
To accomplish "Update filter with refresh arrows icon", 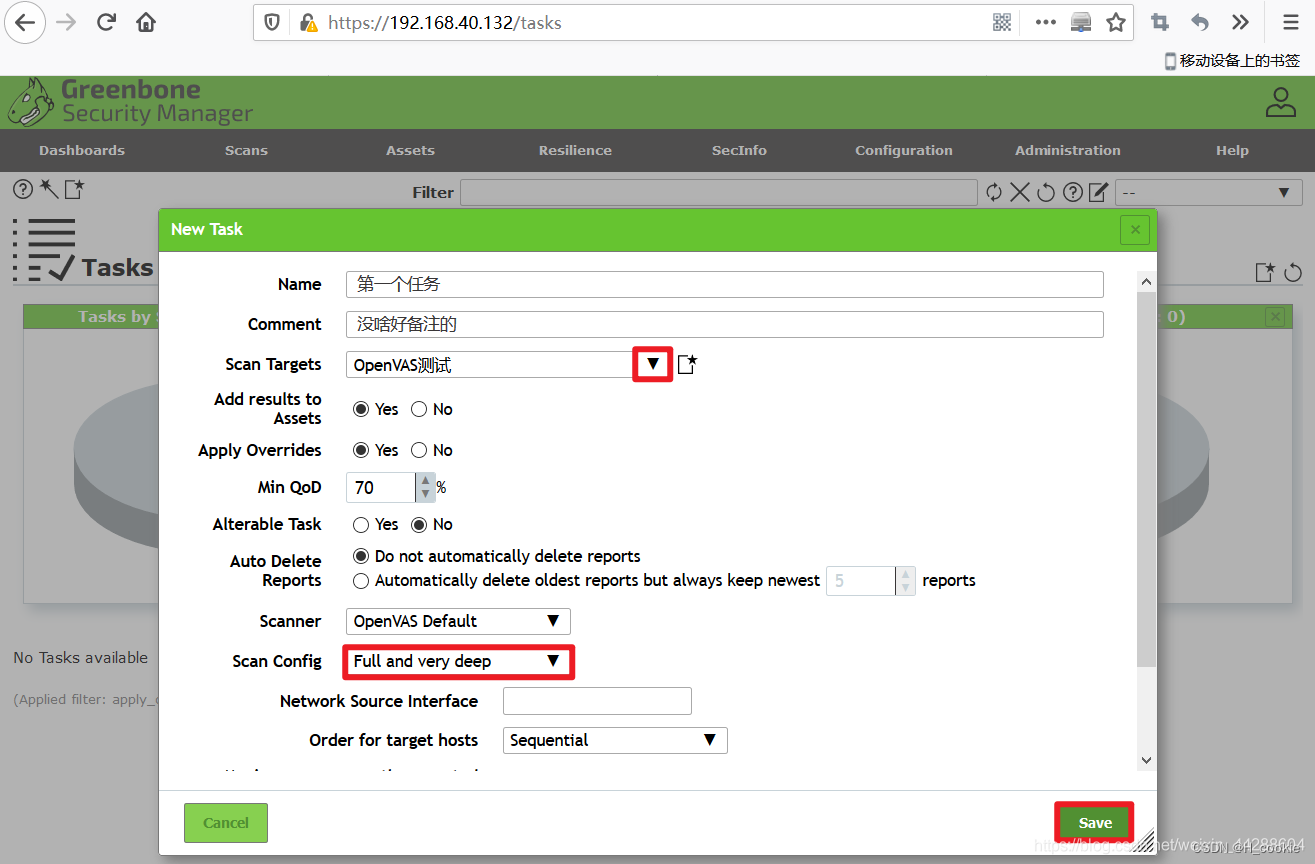I will click(x=993, y=192).
